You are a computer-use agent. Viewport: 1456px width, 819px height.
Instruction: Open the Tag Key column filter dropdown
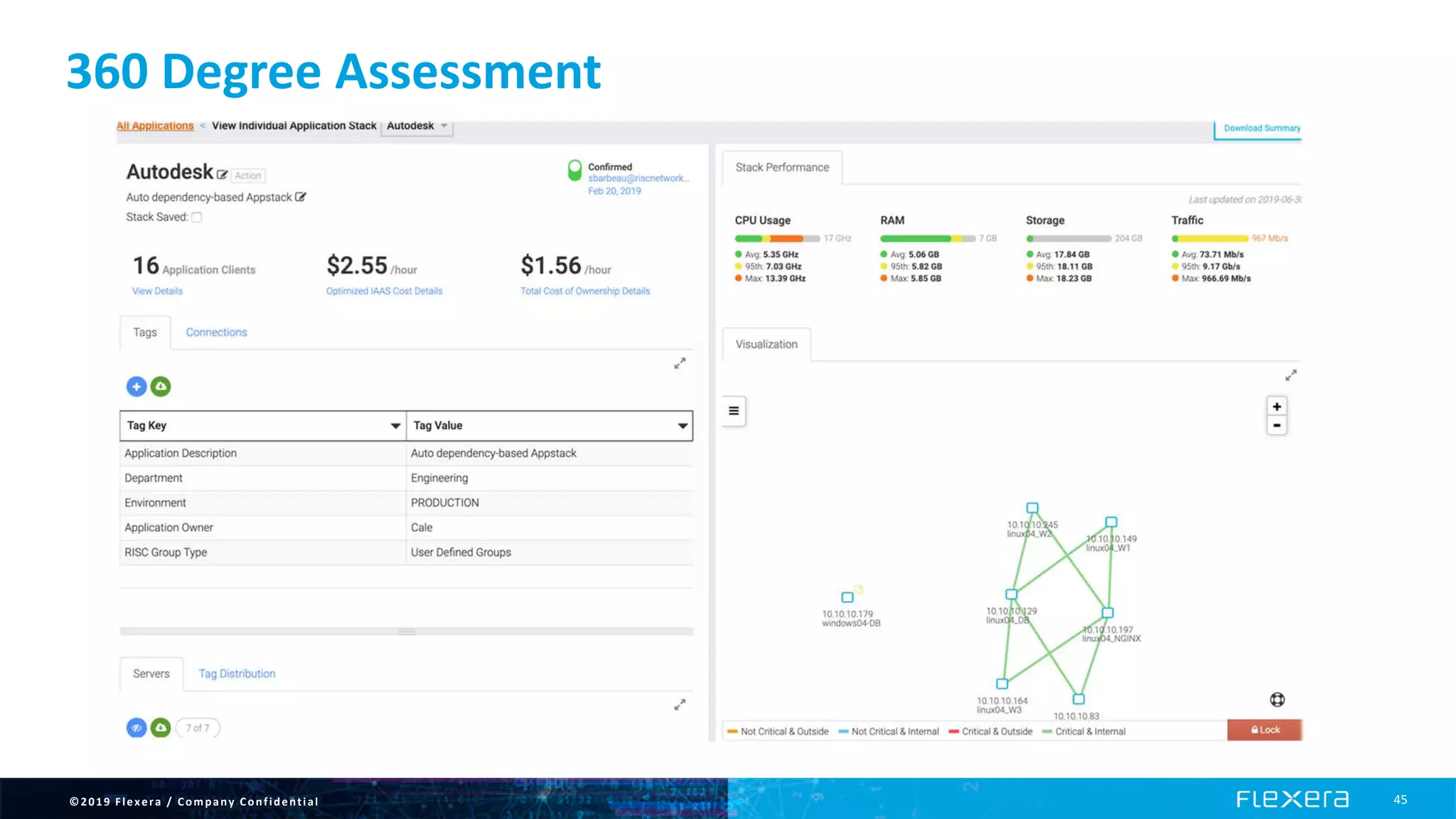[x=395, y=426]
